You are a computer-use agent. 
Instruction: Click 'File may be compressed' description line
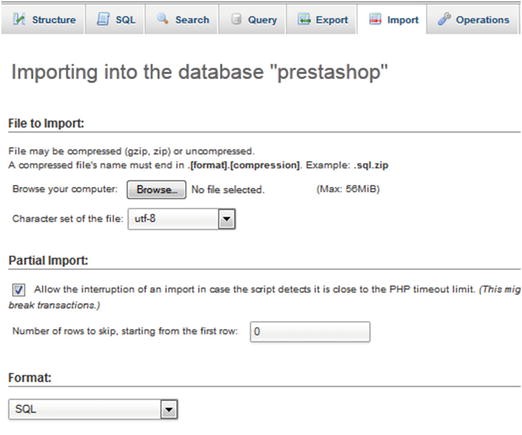pyautogui.click(x=131, y=151)
